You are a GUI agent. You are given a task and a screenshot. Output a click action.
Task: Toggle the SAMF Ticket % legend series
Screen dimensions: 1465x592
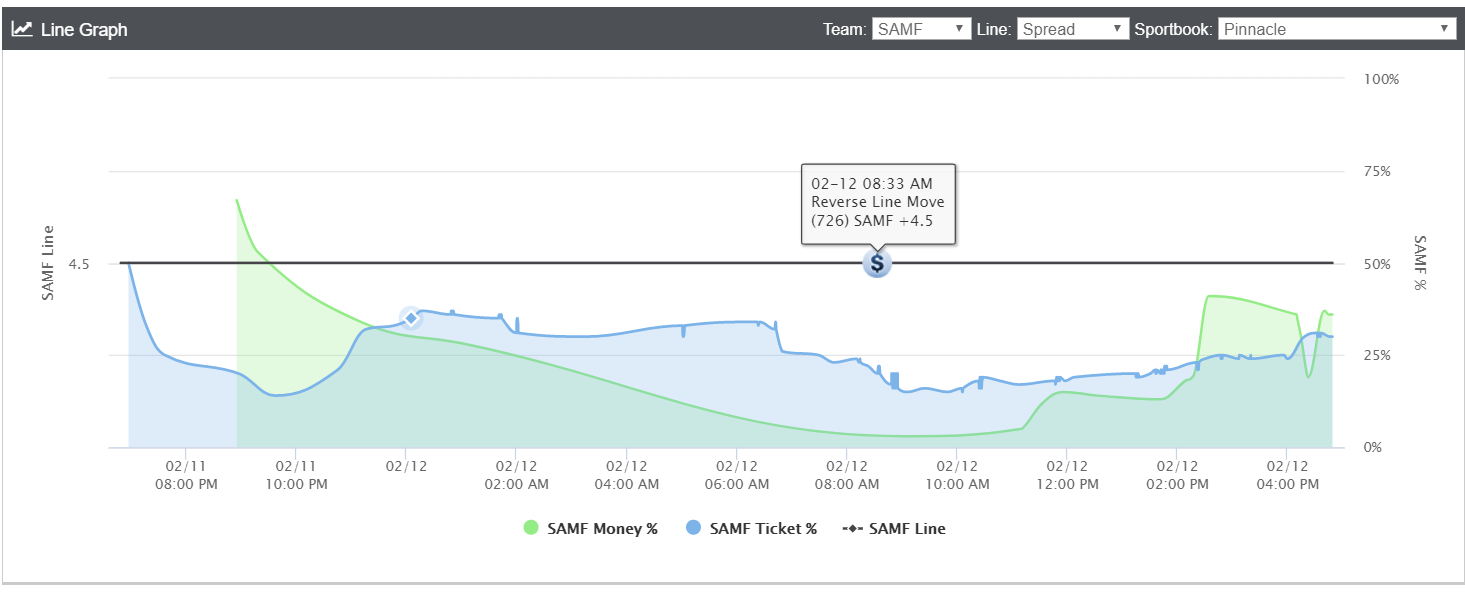pyautogui.click(x=751, y=529)
